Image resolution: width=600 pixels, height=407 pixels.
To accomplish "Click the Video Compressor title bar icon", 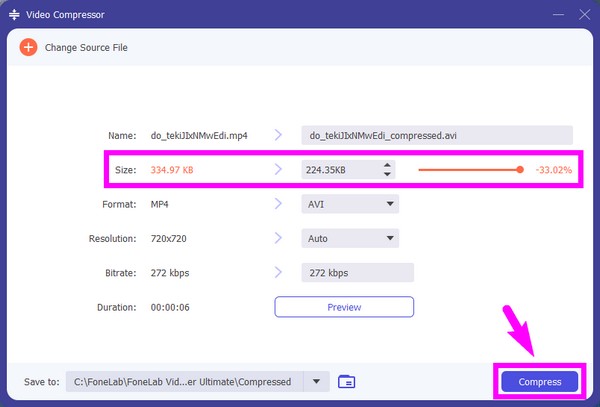I will click(14, 15).
